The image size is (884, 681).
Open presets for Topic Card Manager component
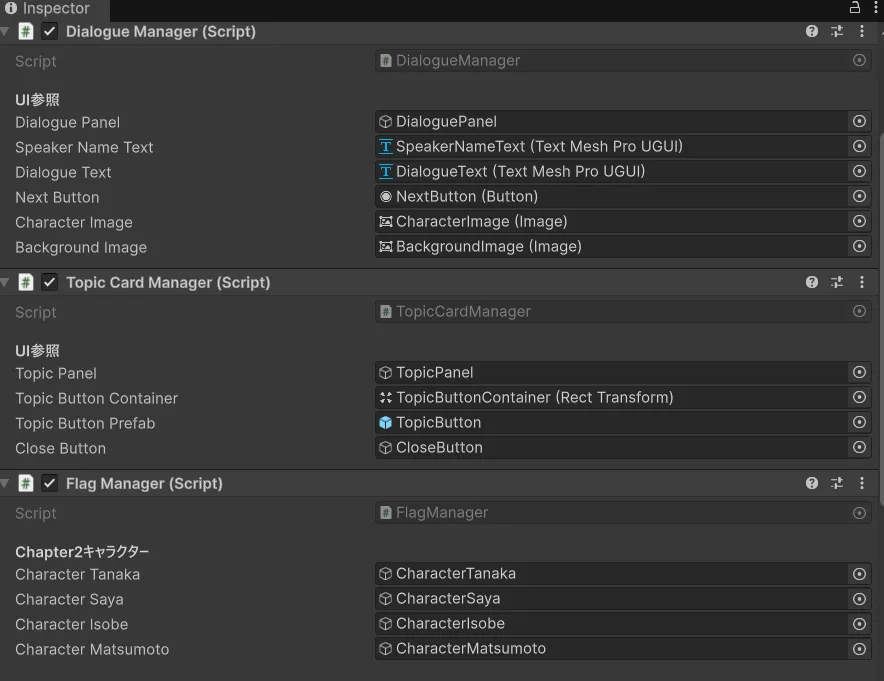click(837, 282)
